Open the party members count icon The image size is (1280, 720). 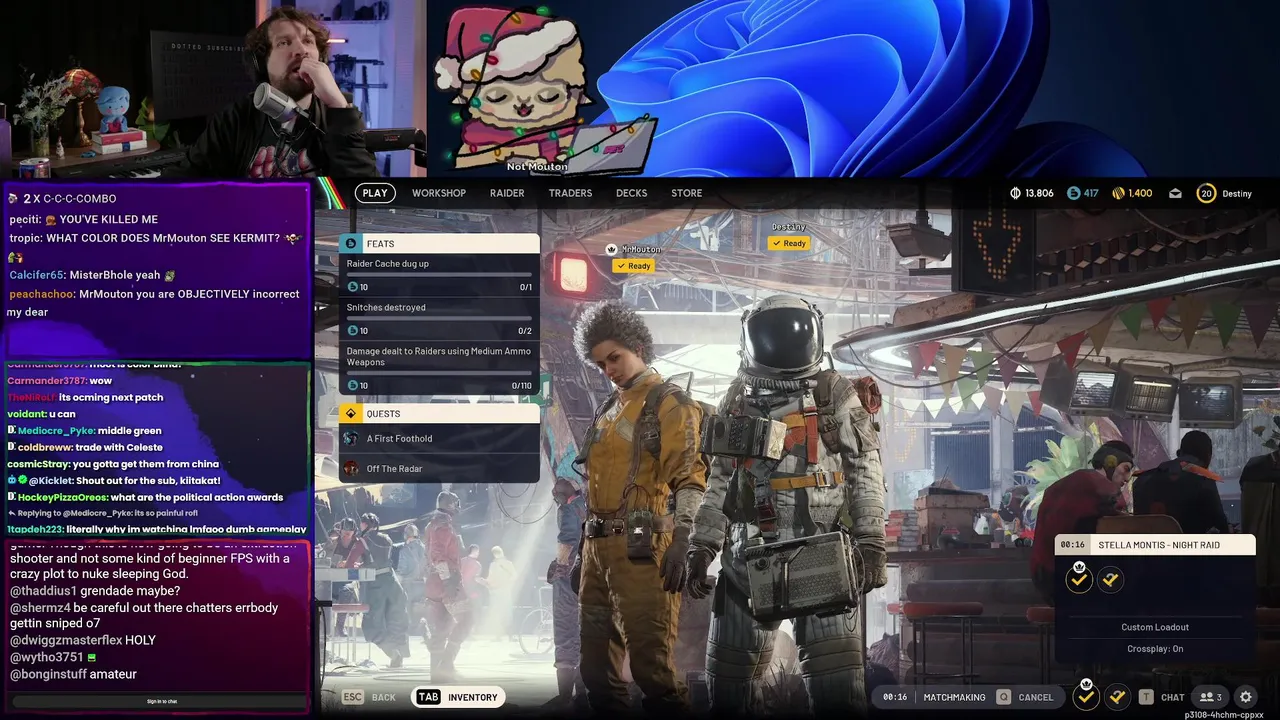(x=1211, y=697)
